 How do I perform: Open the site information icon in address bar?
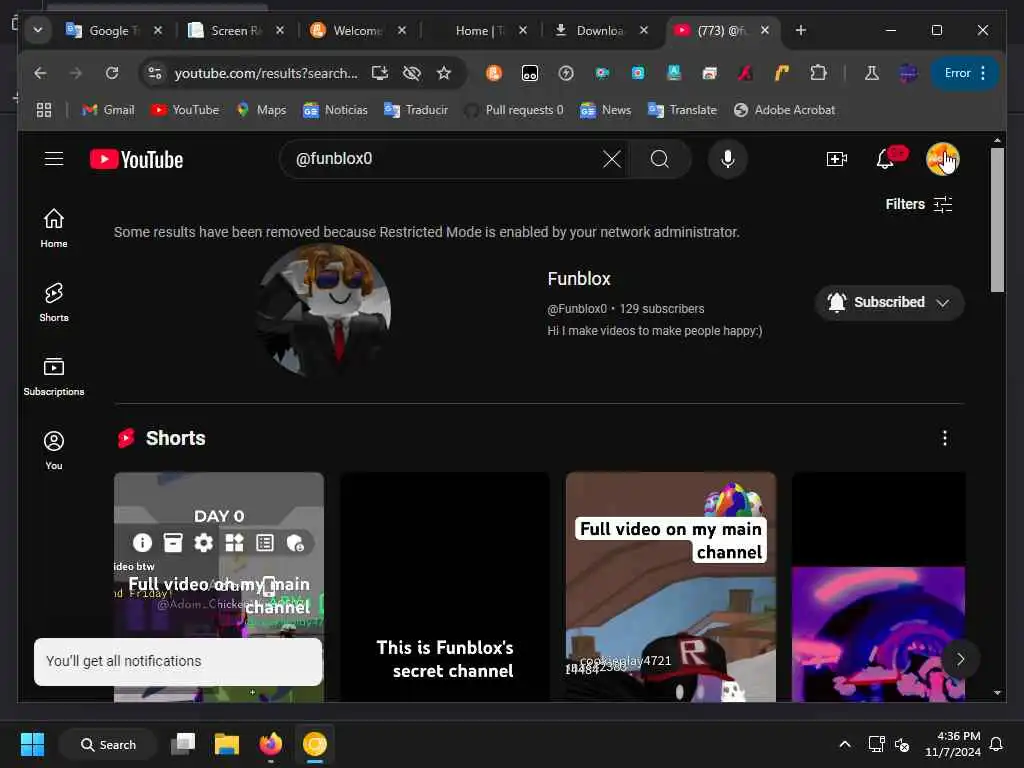[155, 73]
